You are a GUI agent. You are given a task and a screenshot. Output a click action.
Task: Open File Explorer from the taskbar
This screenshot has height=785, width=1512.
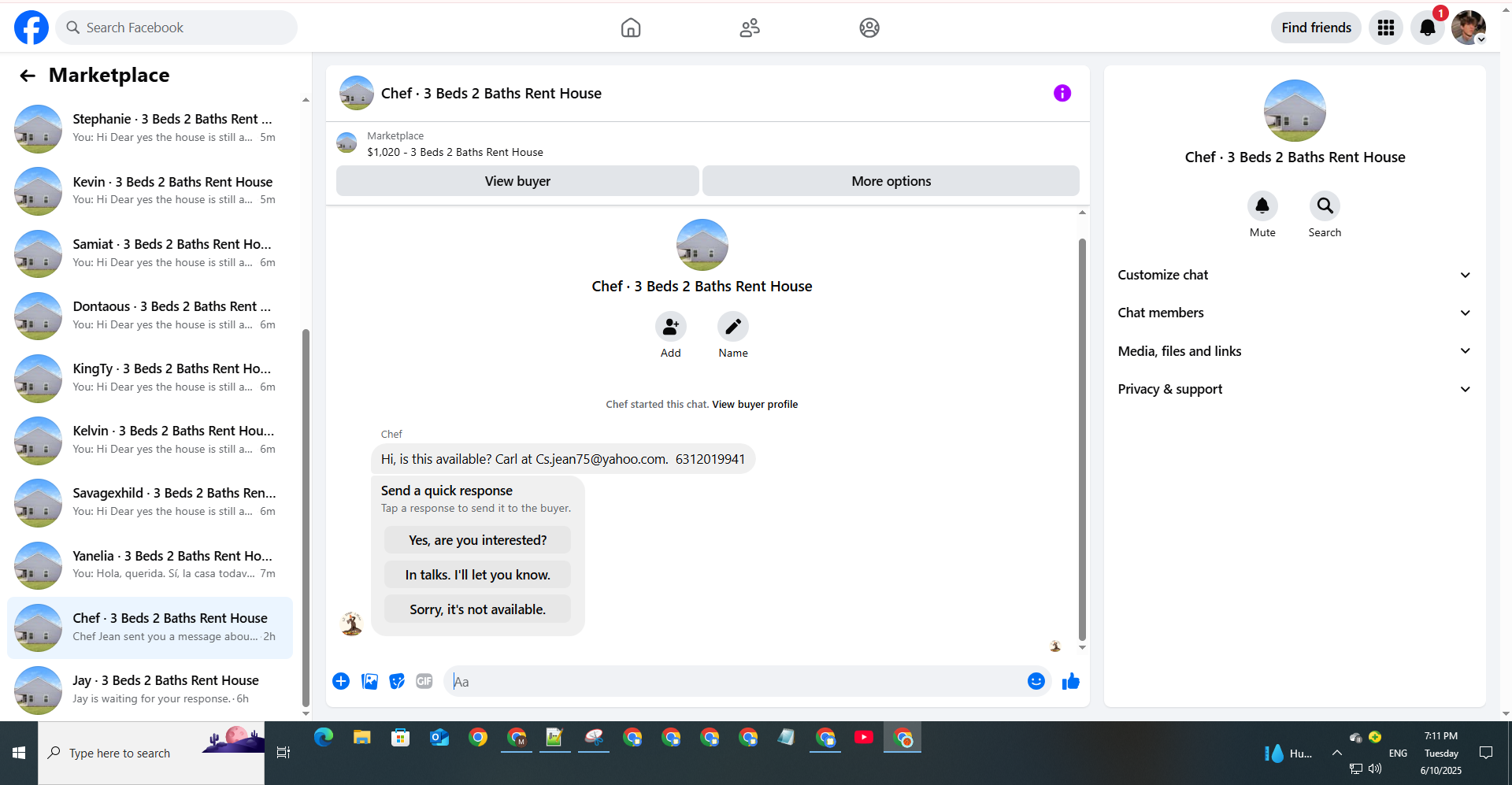click(361, 737)
